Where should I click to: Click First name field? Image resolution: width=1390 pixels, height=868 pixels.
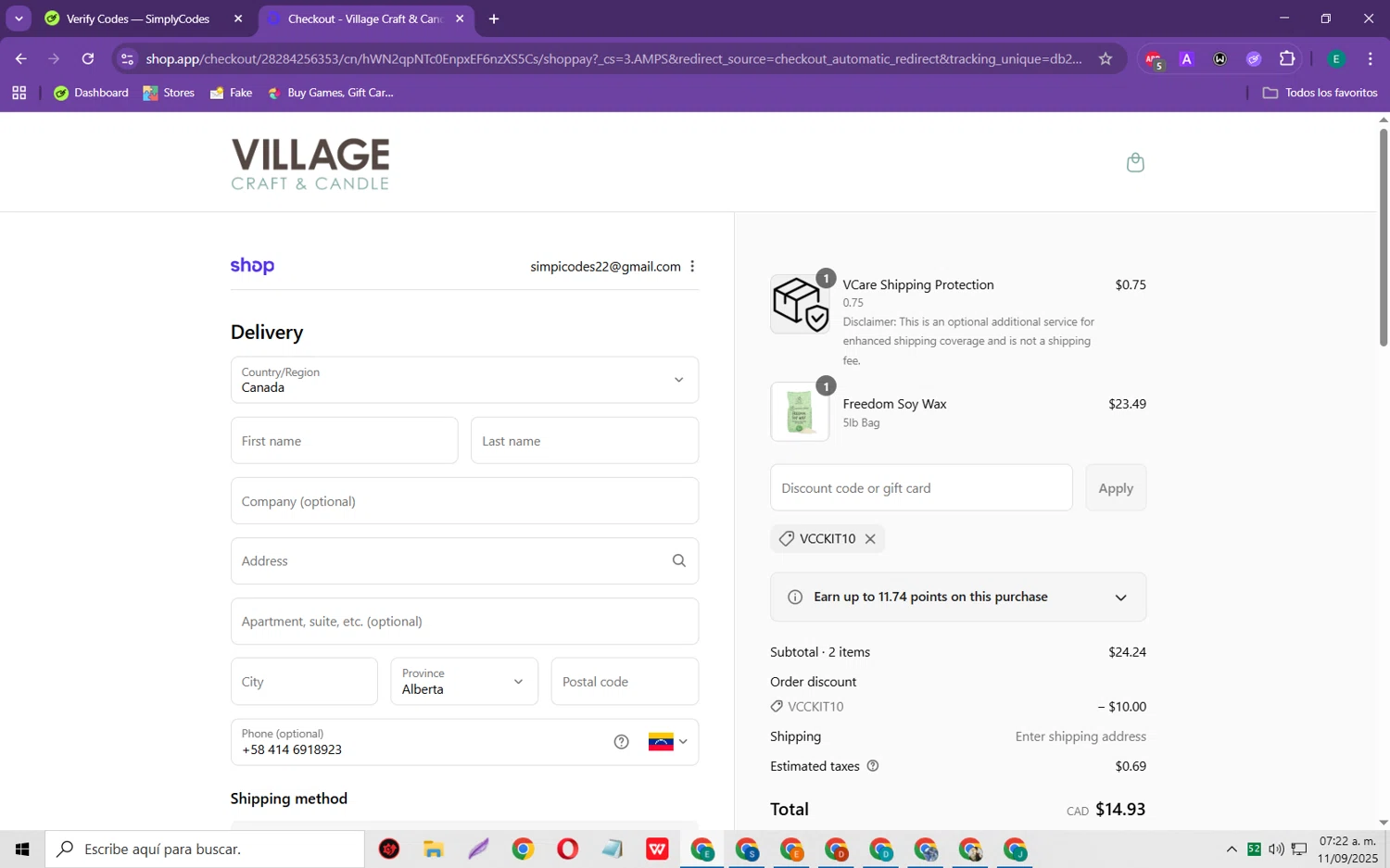(345, 441)
